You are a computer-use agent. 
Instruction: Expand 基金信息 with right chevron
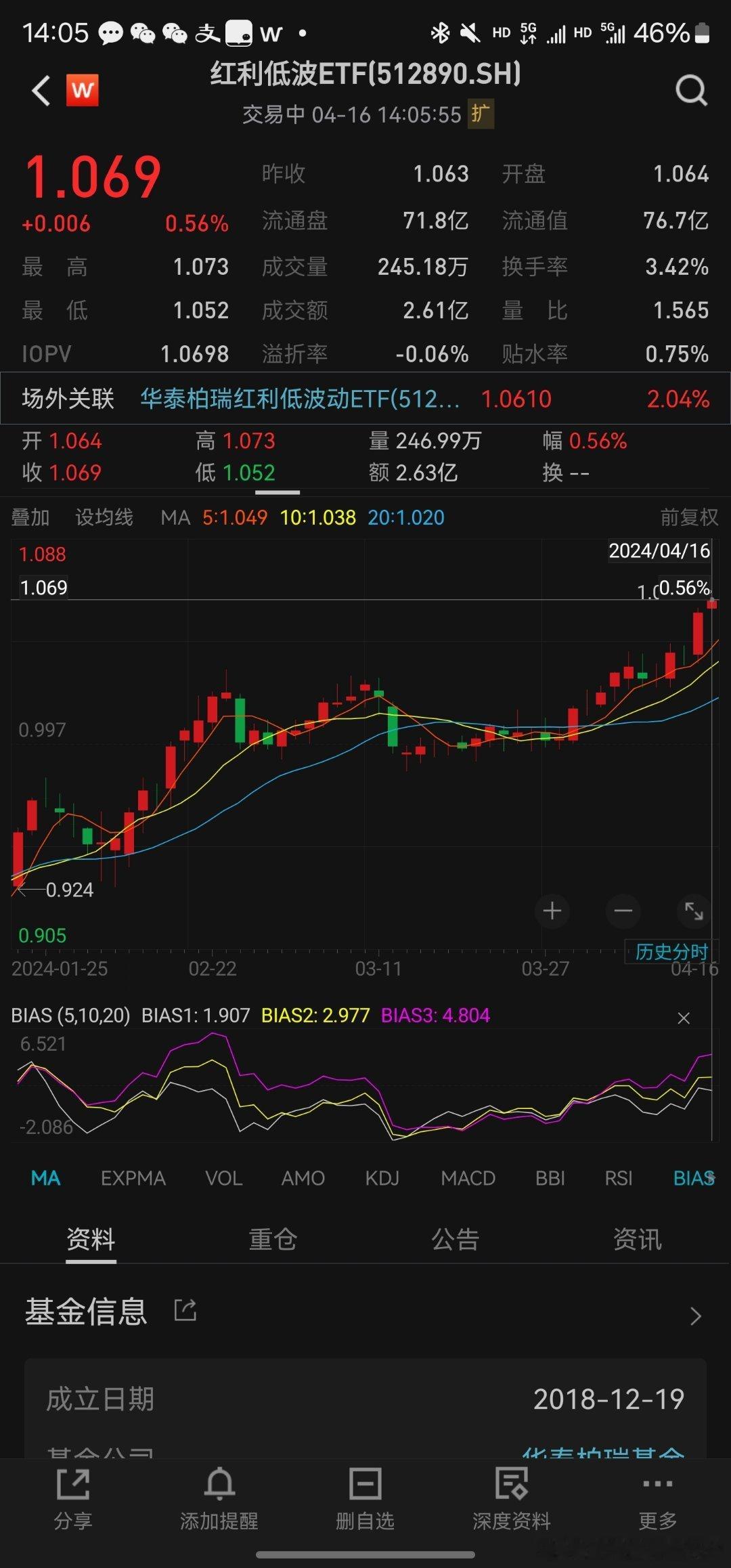(x=695, y=1316)
